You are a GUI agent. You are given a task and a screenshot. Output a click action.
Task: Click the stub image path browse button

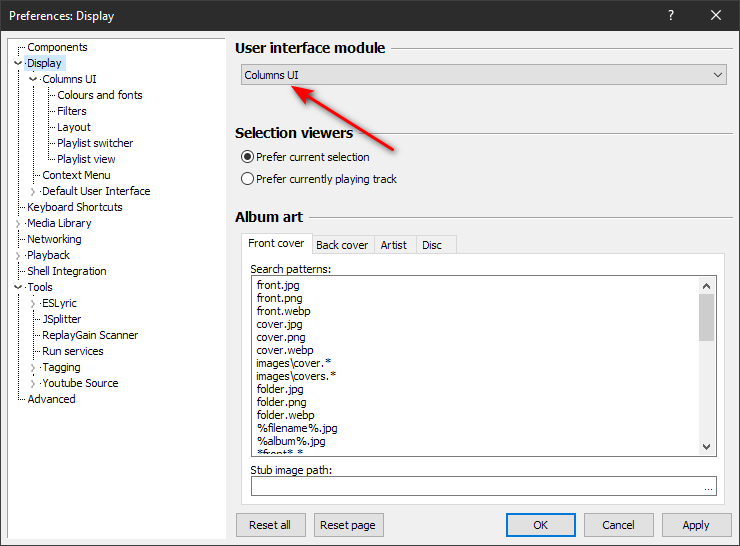(708, 487)
